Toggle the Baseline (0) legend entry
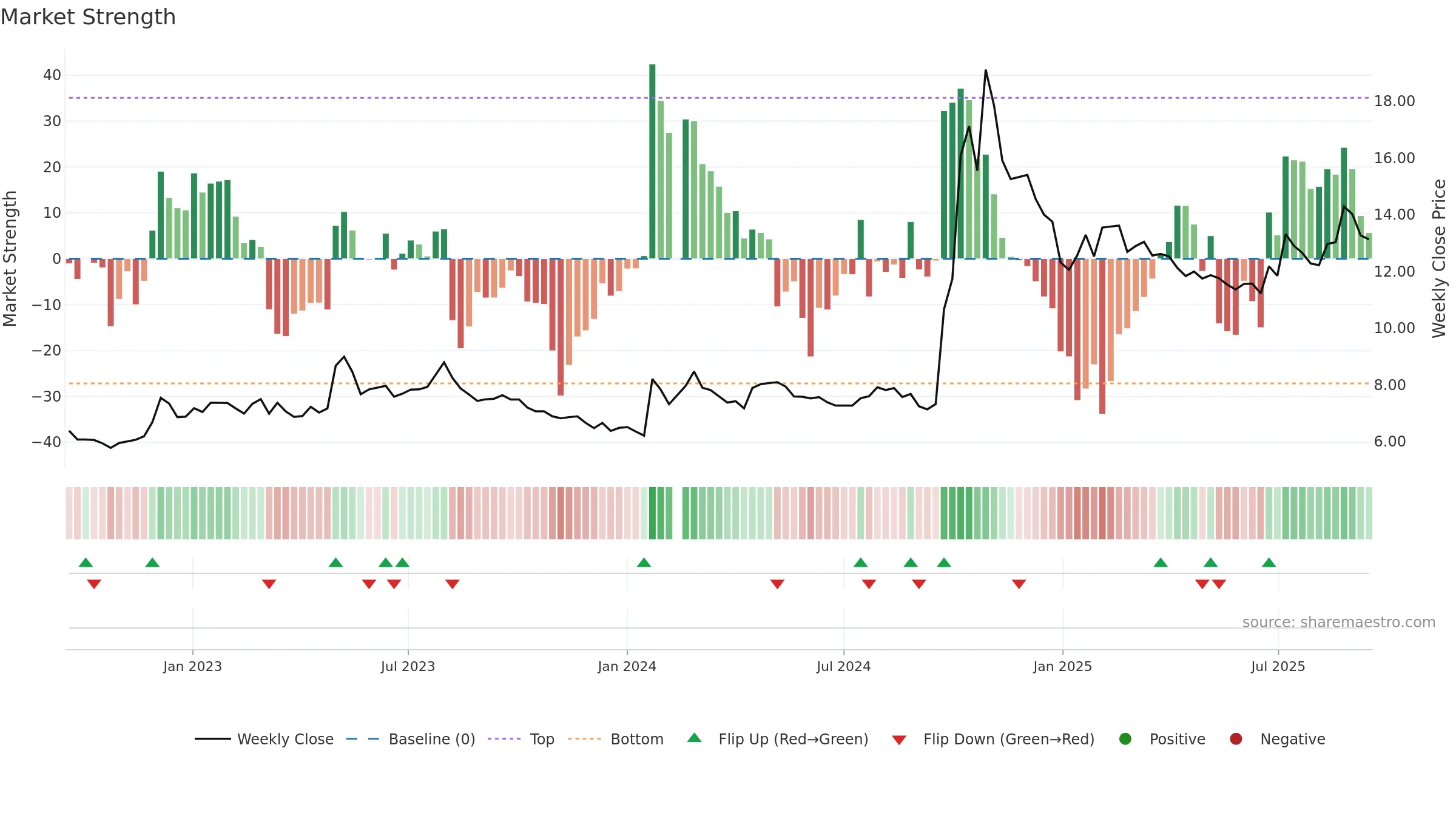1456x819 pixels. (x=410, y=739)
